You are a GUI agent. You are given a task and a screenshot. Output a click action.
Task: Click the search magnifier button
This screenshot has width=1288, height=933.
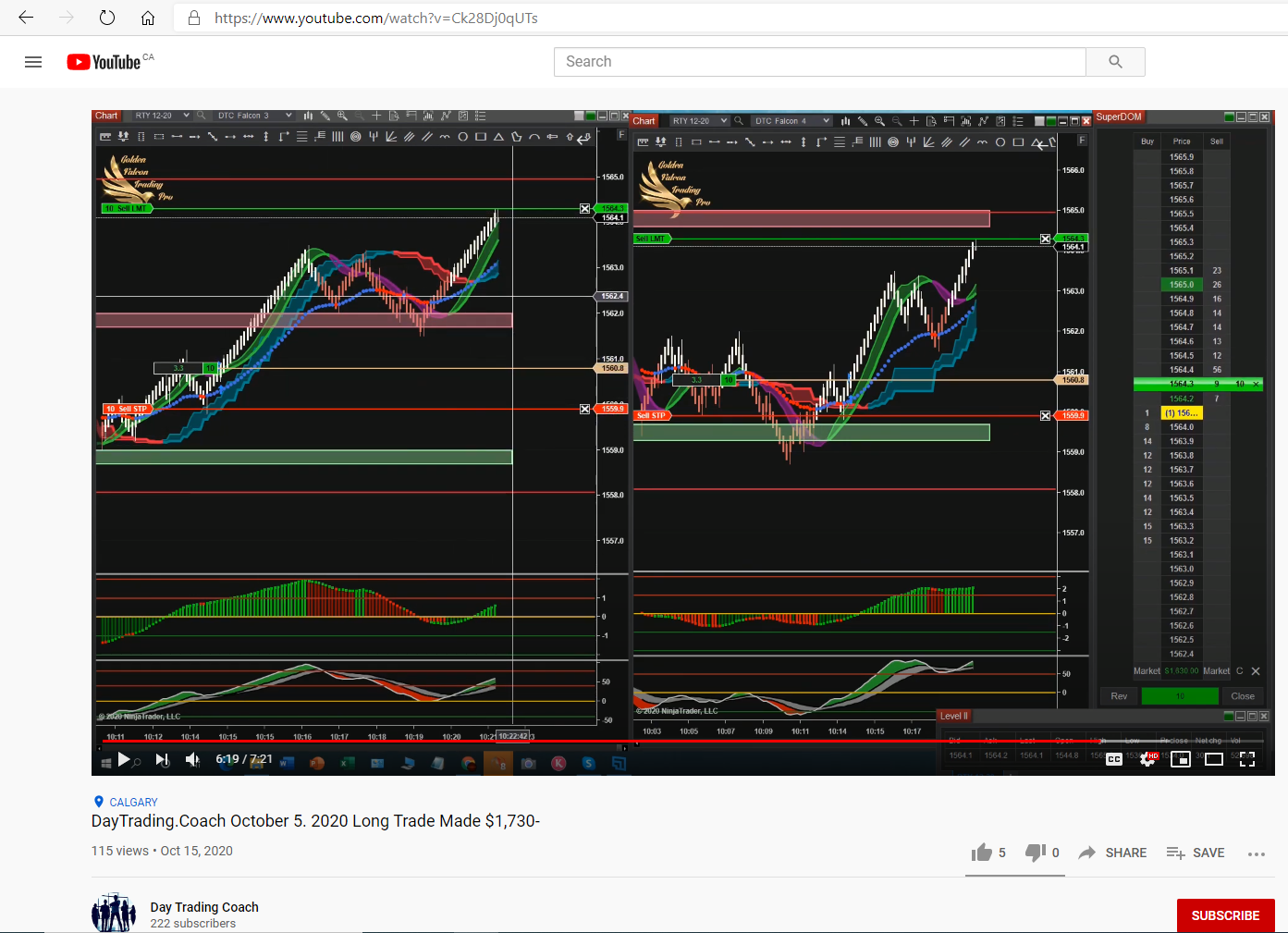(1115, 62)
